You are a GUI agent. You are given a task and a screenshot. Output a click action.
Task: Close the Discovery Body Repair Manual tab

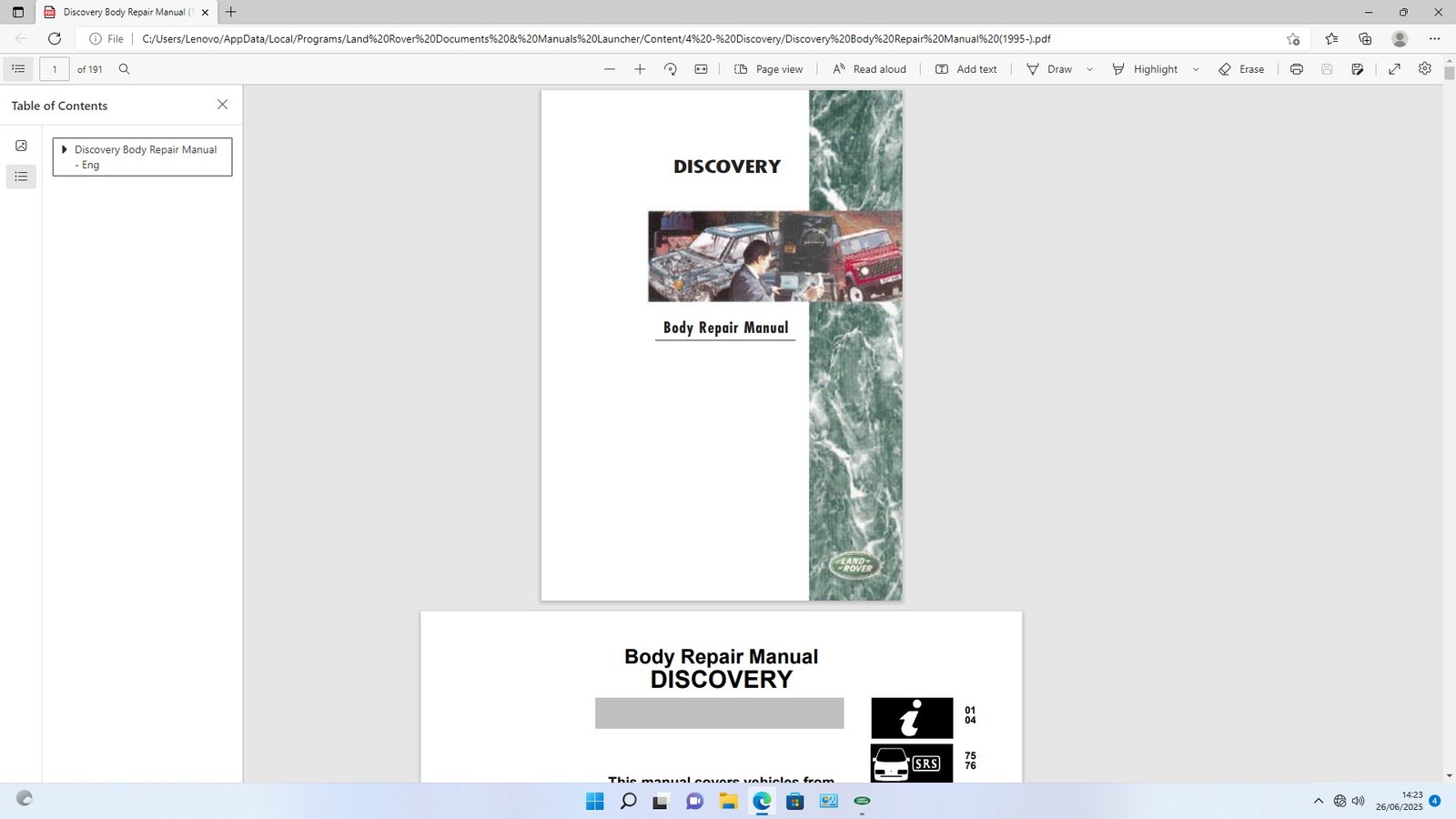point(205,12)
